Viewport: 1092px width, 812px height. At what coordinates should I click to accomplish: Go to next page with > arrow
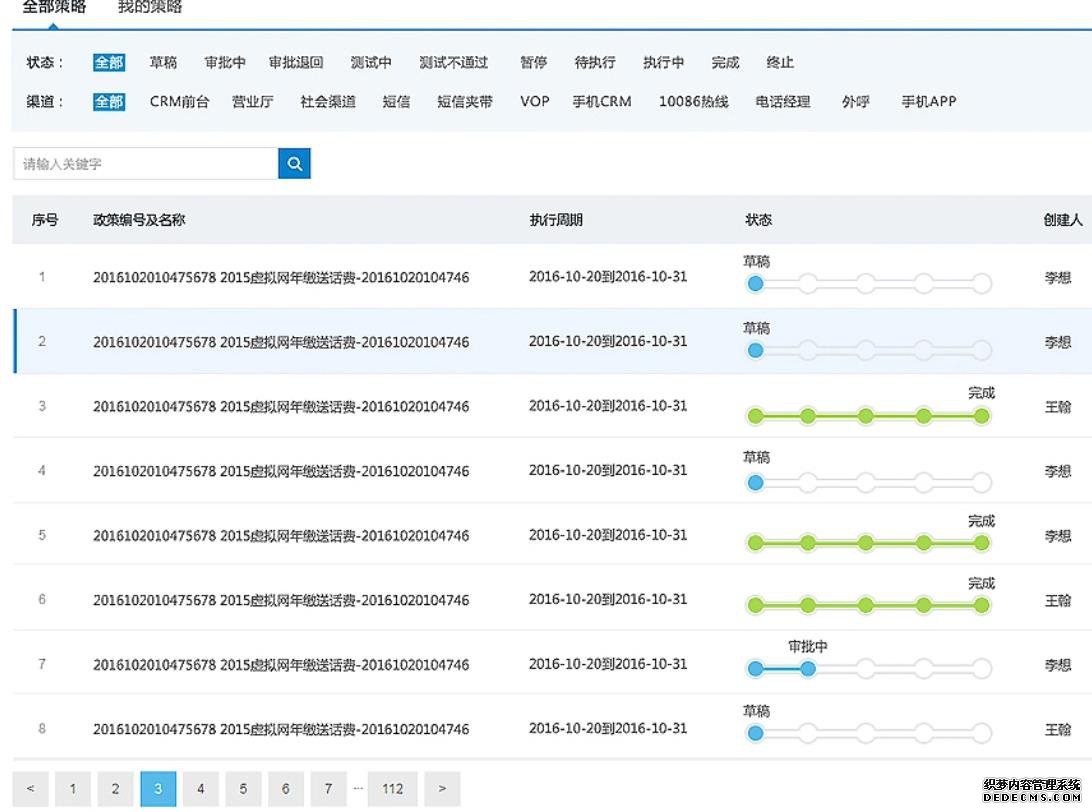click(442, 788)
